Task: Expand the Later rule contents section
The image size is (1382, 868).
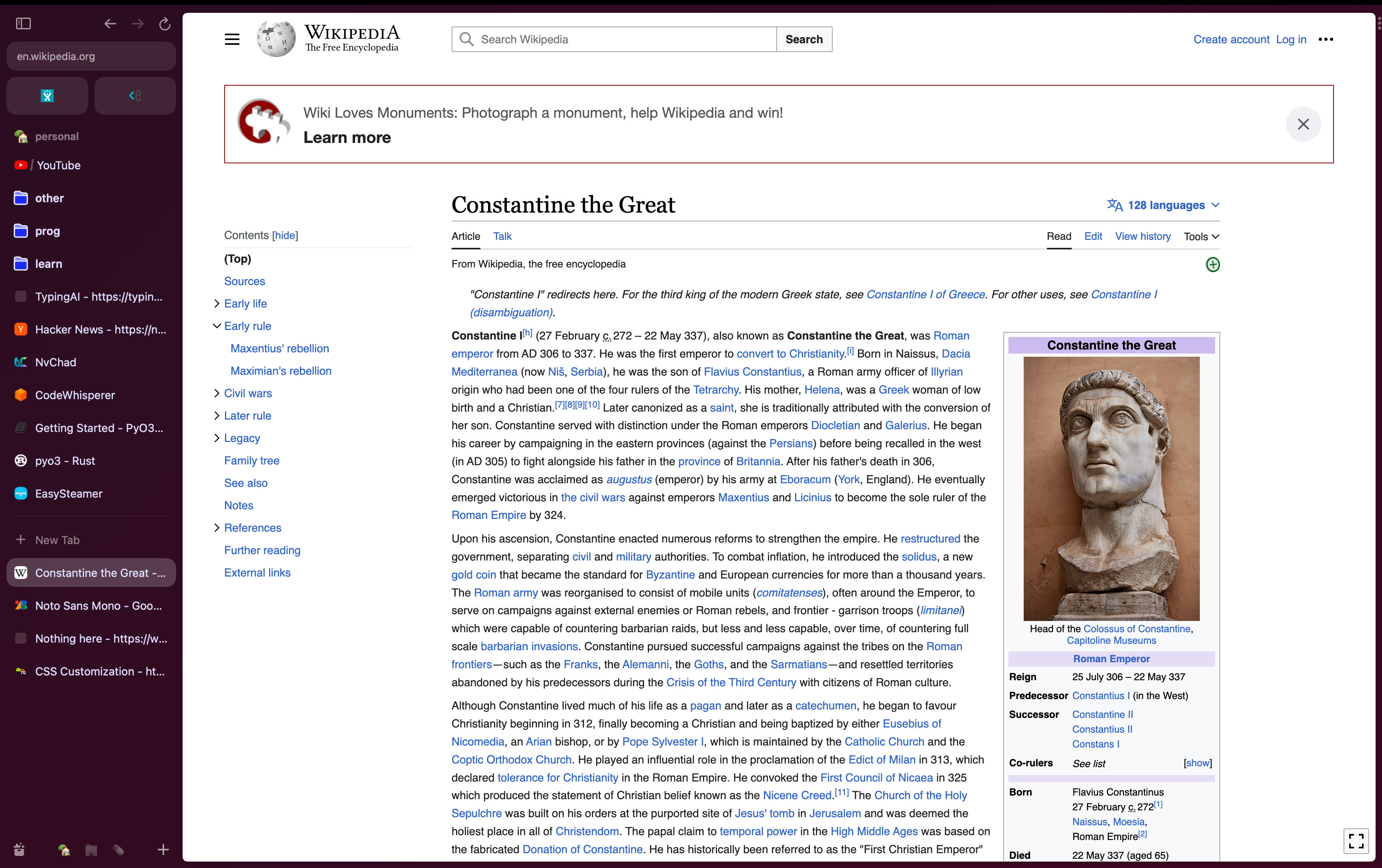Action: (216, 416)
